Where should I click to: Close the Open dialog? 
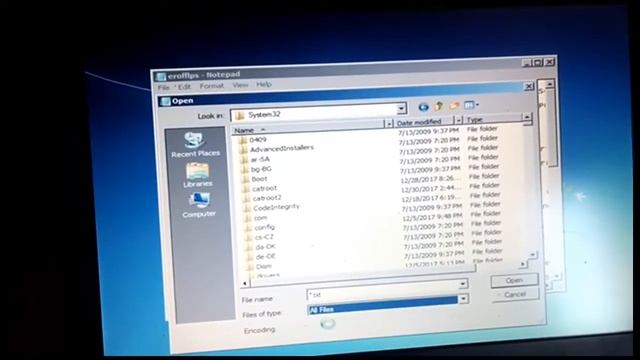pos(529,86)
